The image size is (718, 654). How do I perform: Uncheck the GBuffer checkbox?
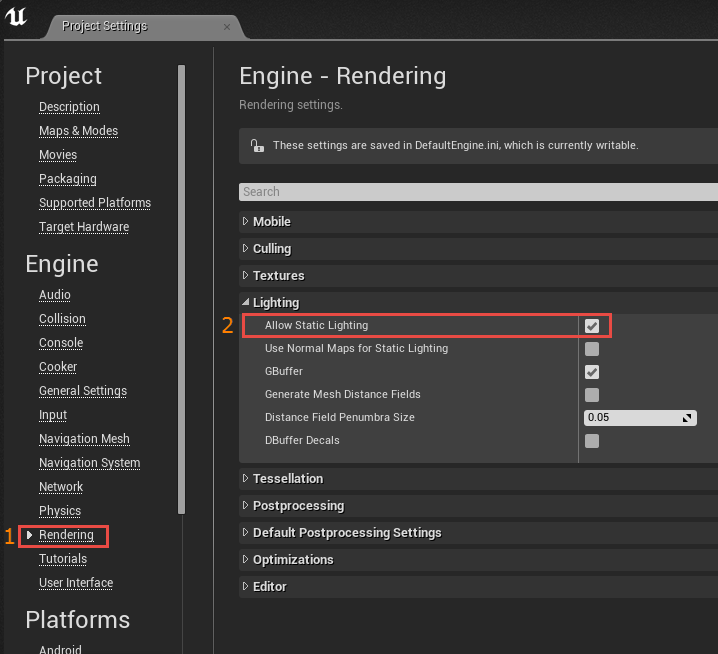592,372
